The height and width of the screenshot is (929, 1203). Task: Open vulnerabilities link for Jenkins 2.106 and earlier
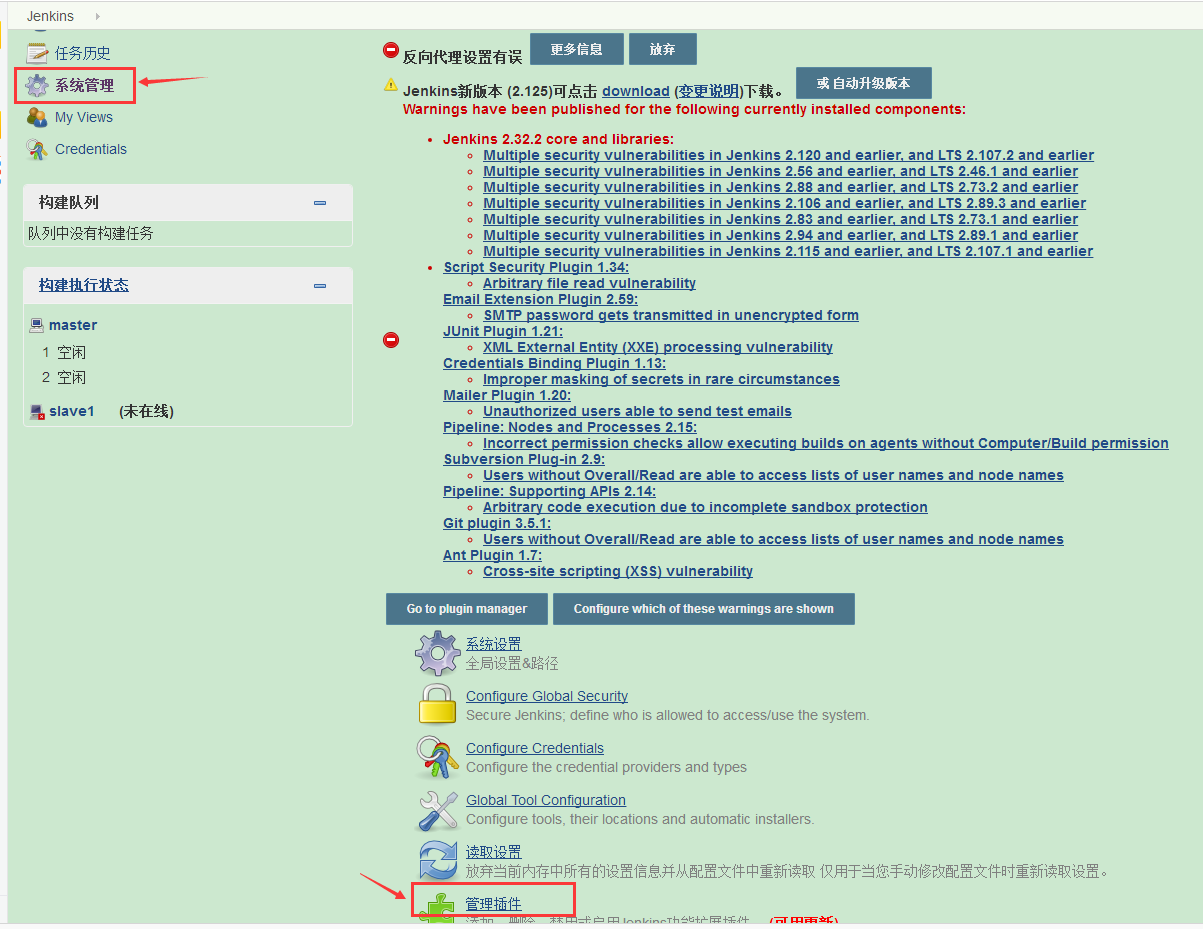tap(784, 203)
